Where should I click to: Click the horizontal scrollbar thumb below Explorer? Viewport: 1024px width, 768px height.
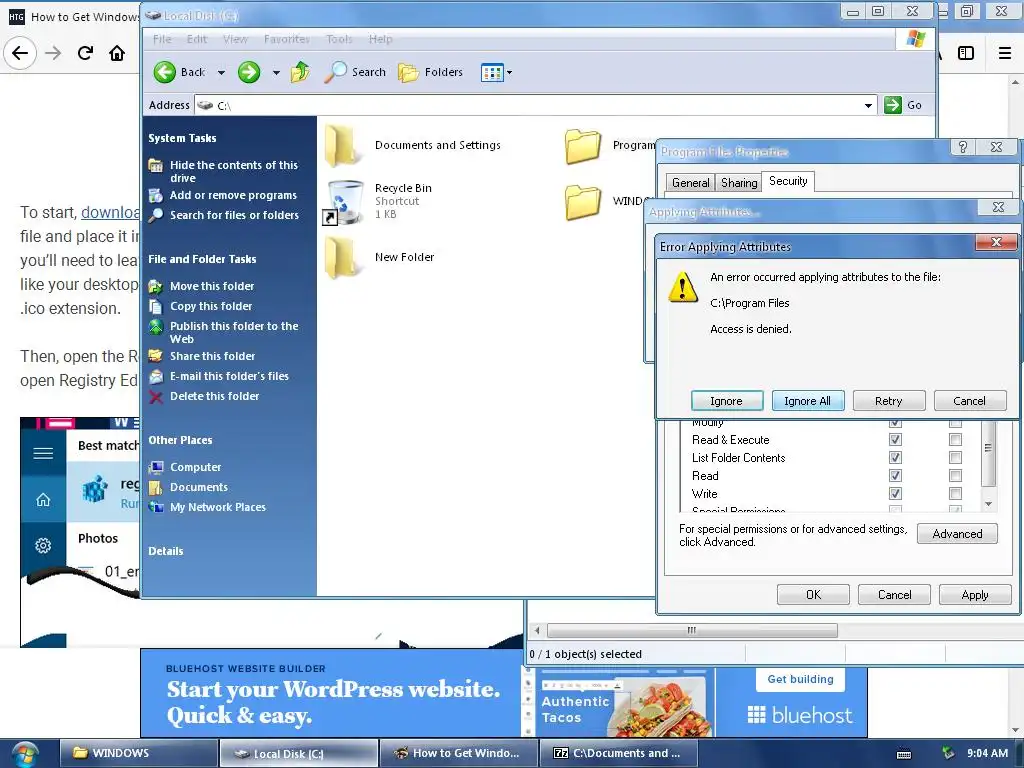pos(692,630)
